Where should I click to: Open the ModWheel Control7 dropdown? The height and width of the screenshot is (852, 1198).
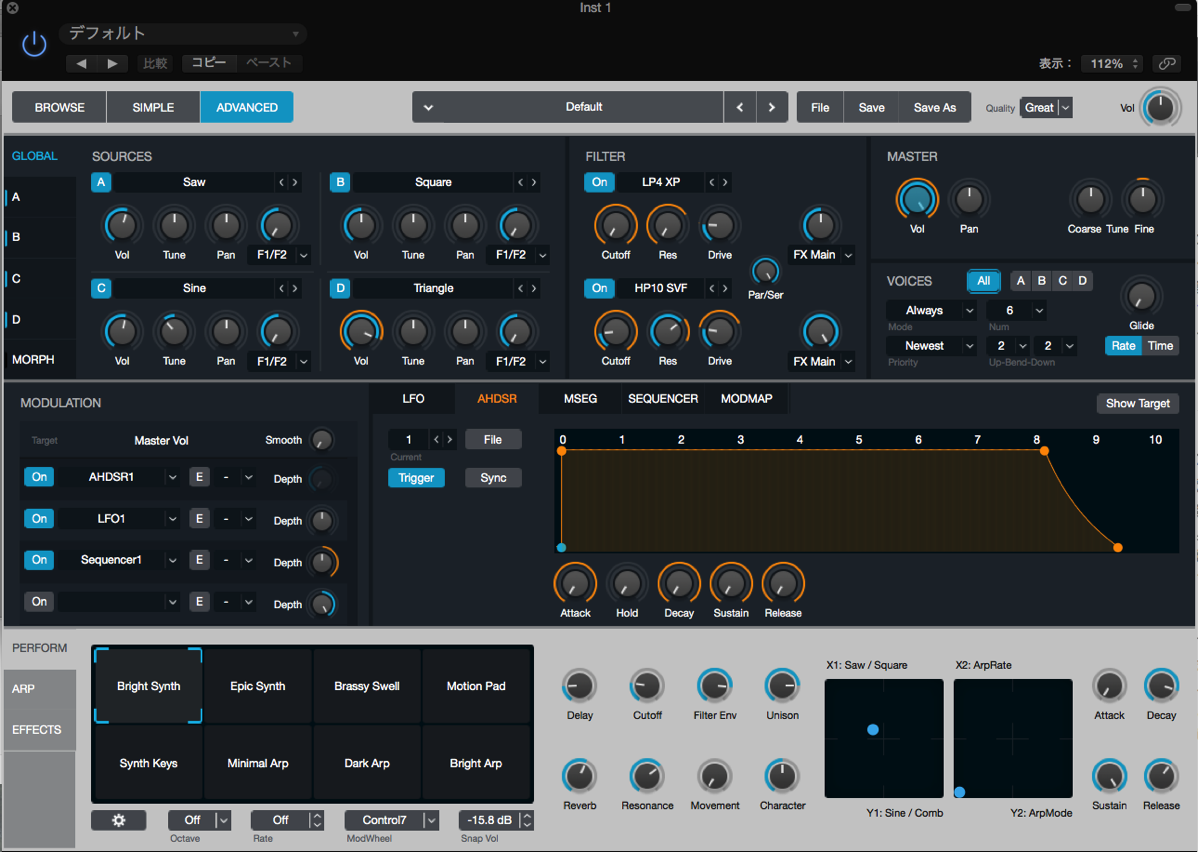391,820
